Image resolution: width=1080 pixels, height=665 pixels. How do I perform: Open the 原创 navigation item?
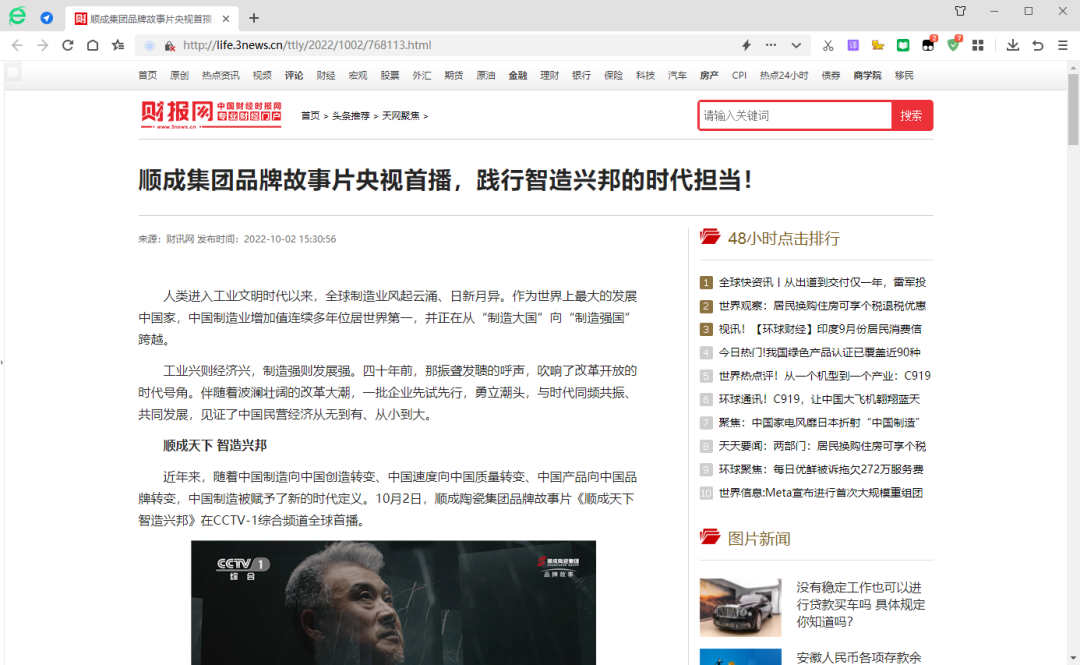[179, 76]
